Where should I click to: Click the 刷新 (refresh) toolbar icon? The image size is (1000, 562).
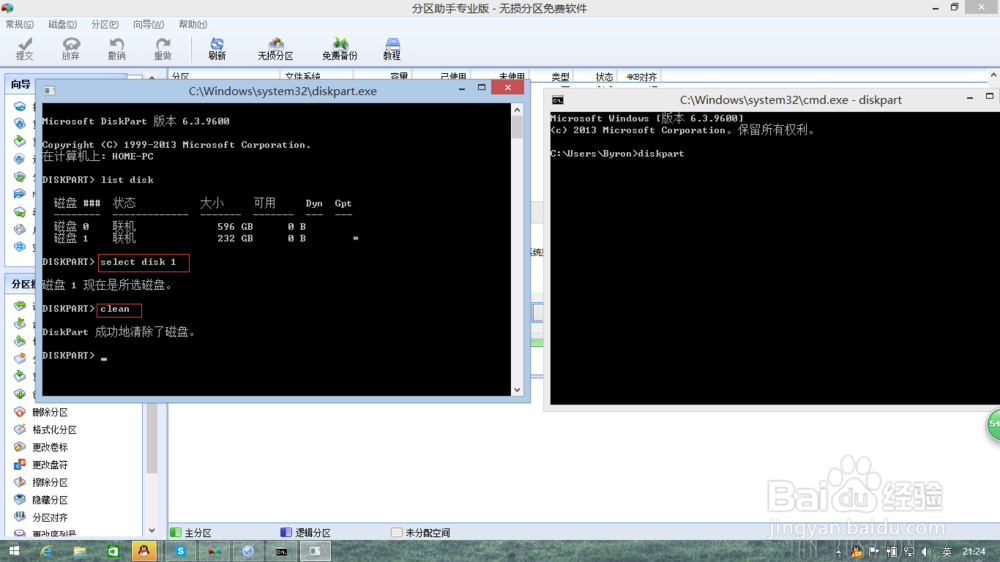(x=217, y=48)
